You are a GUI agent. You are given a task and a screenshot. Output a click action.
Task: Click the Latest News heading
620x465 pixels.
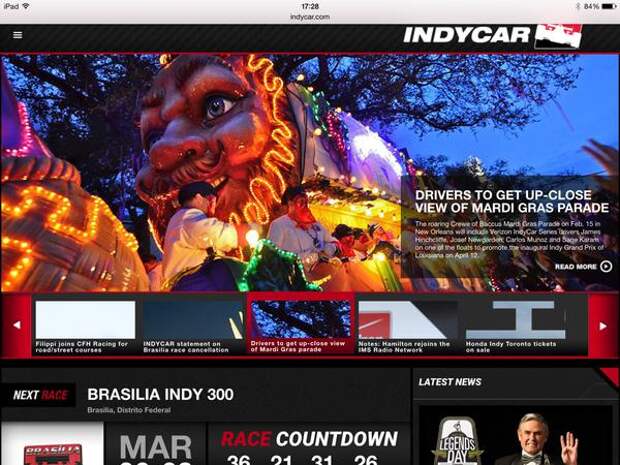[450, 382]
